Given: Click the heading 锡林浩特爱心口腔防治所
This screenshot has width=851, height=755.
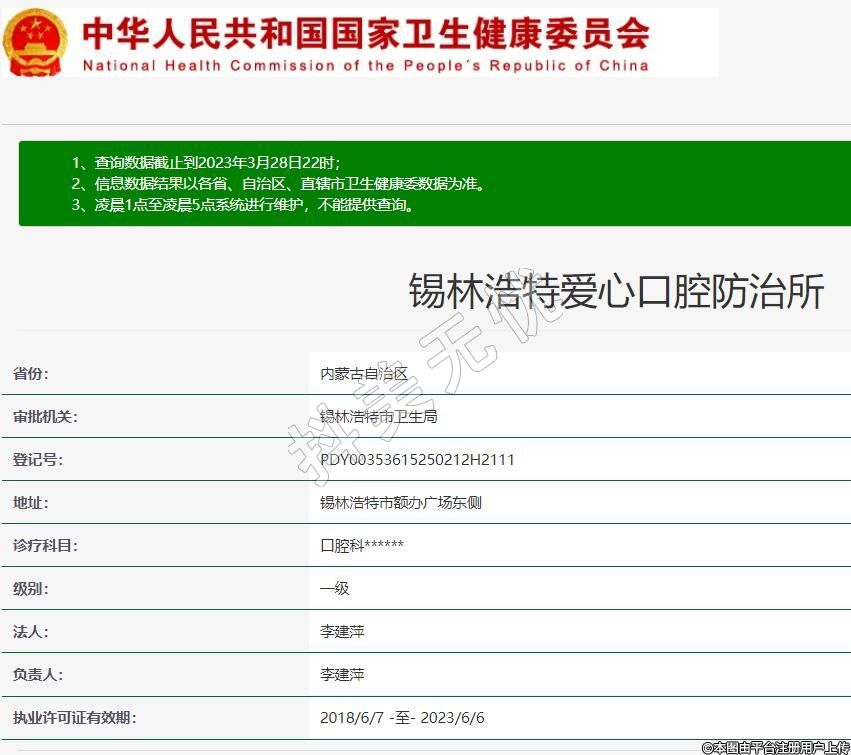Looking at the screenshot, I should (616, 291).
